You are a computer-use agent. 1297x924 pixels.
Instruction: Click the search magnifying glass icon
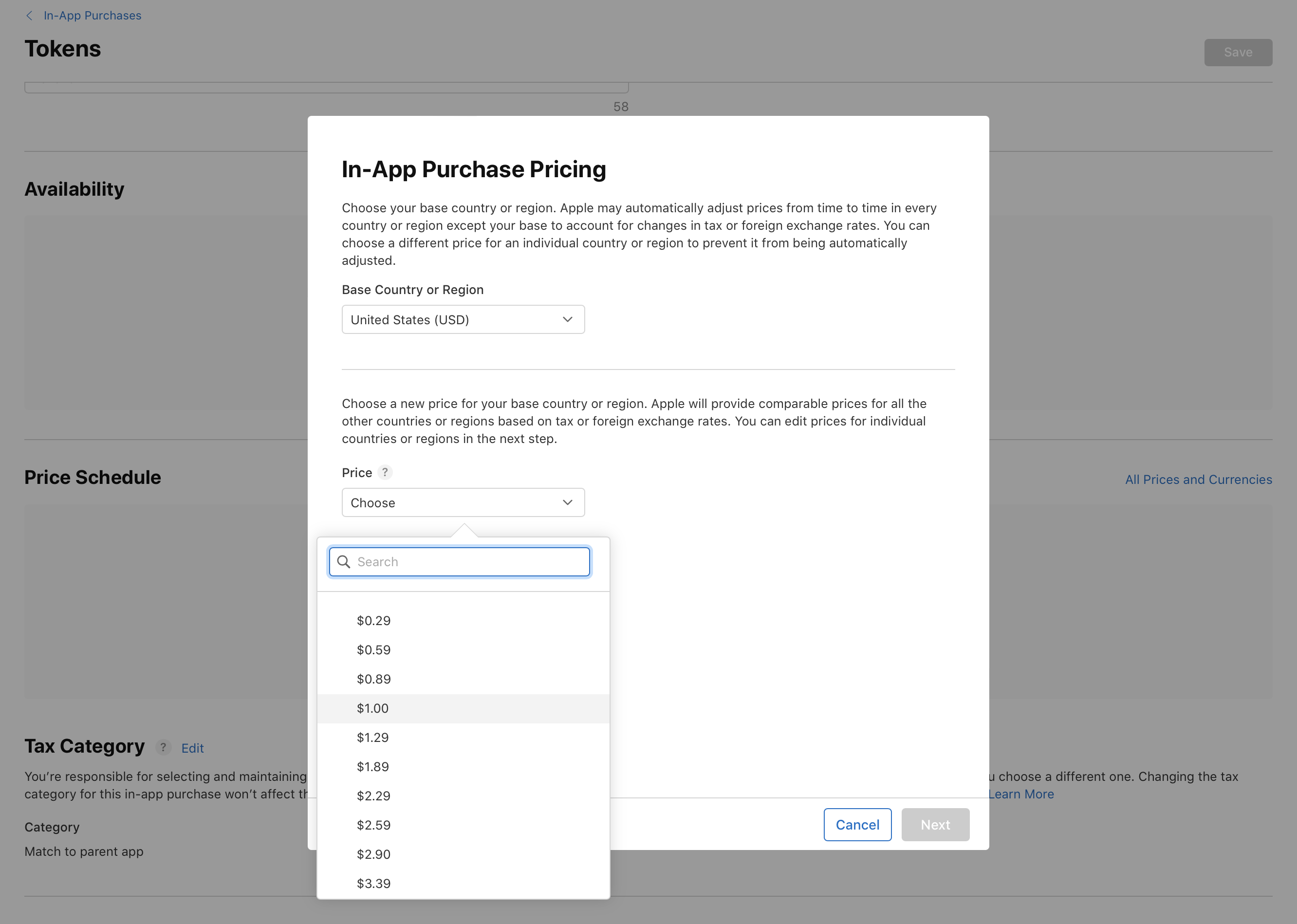[x=344, y=562]
